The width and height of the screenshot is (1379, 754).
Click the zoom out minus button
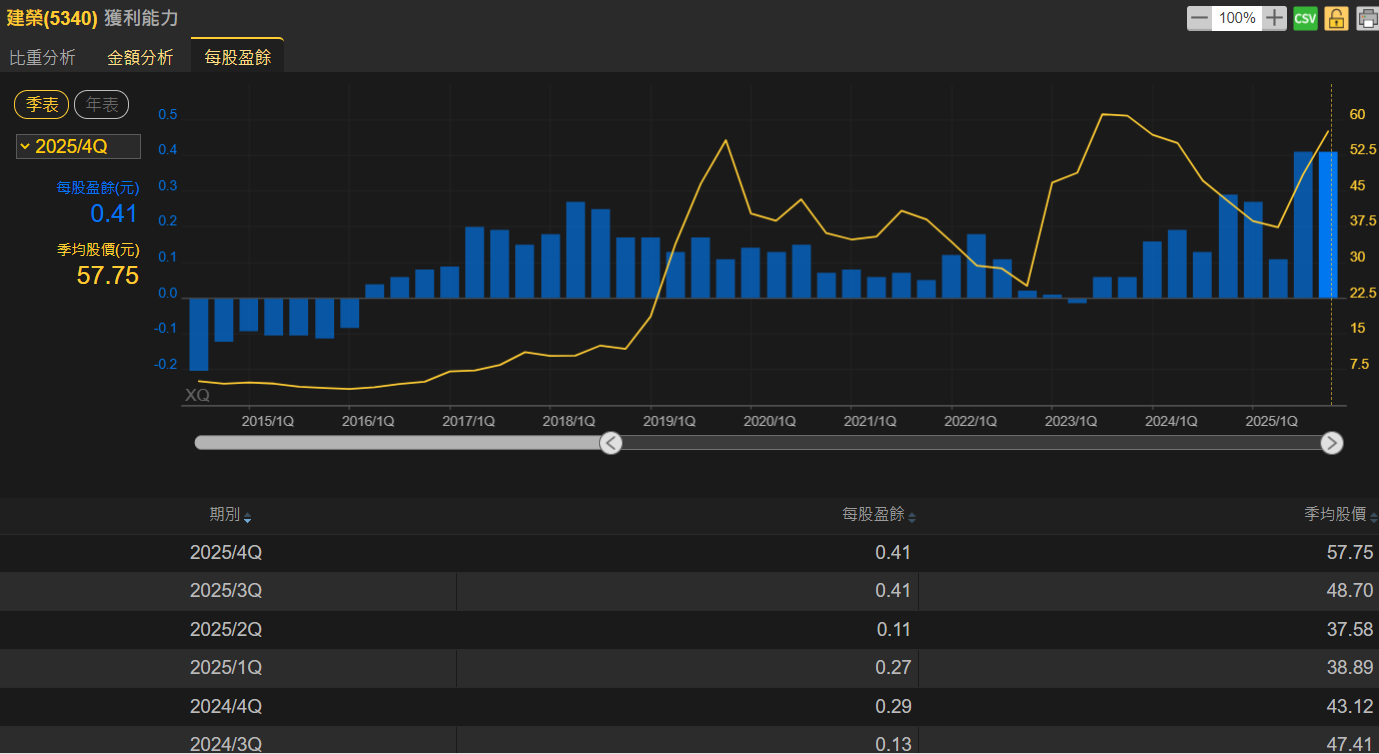click(x=1199, y=18)
